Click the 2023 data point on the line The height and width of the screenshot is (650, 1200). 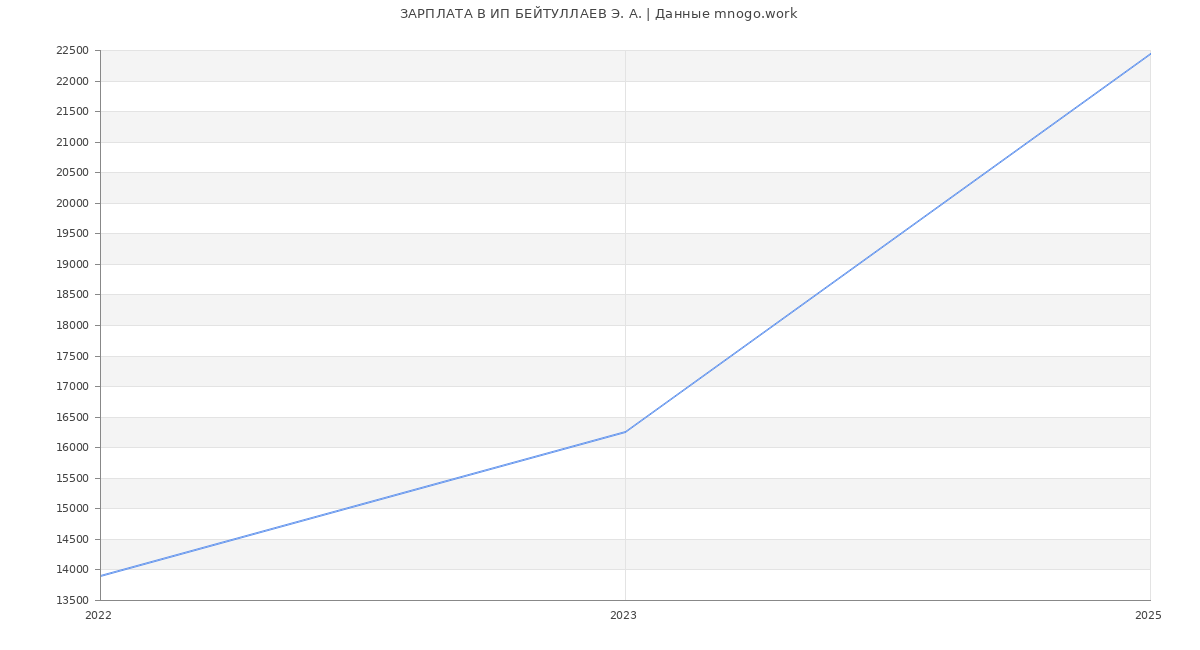625,432
